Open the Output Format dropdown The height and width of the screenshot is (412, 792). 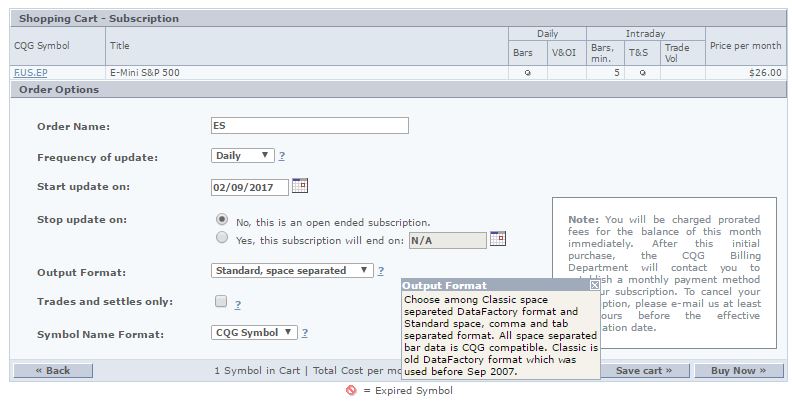tap(292, 271)
